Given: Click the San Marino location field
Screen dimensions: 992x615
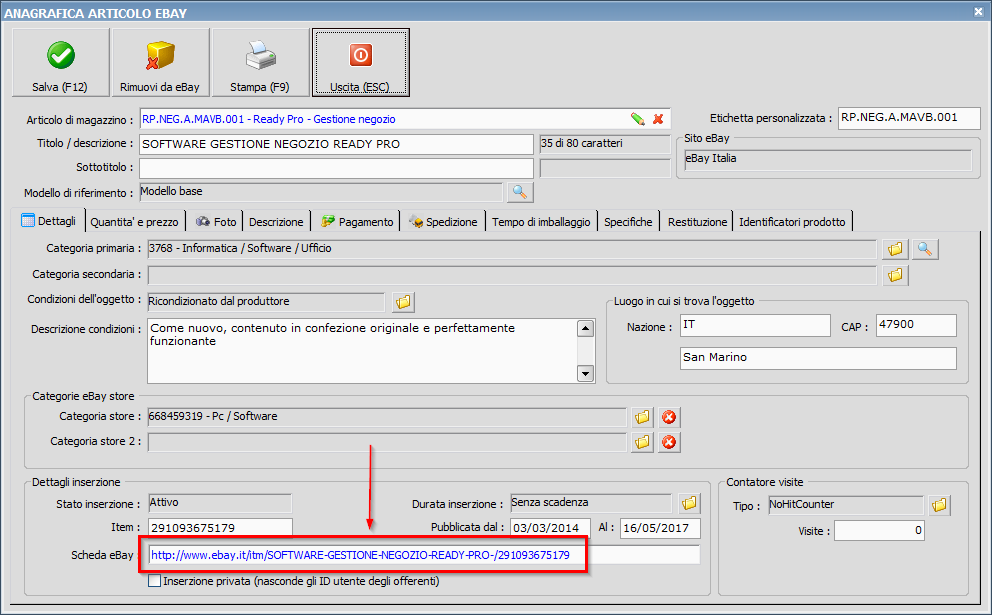Looking at the screenshot, I should click(818, 358).
